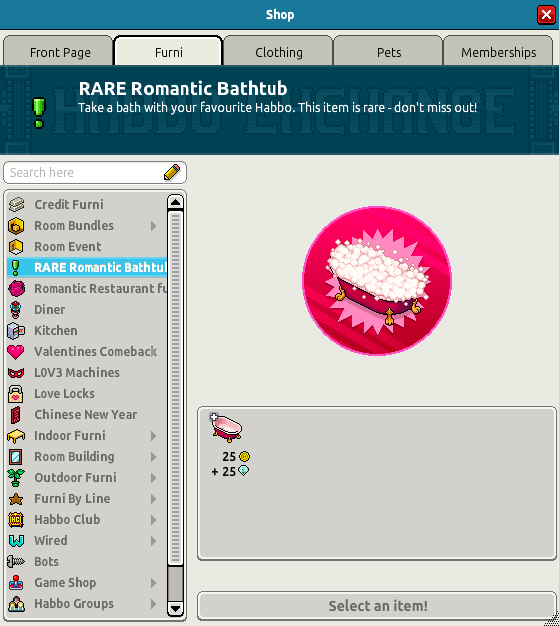Click the Furni By Line star icon
The width and height of the screenshot is (559, 626).
16,499
